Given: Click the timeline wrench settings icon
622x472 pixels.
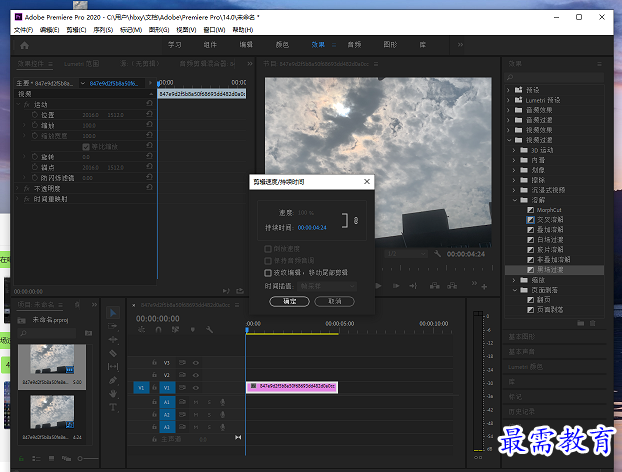Looking at the screenshot, I should pos(209,330).
